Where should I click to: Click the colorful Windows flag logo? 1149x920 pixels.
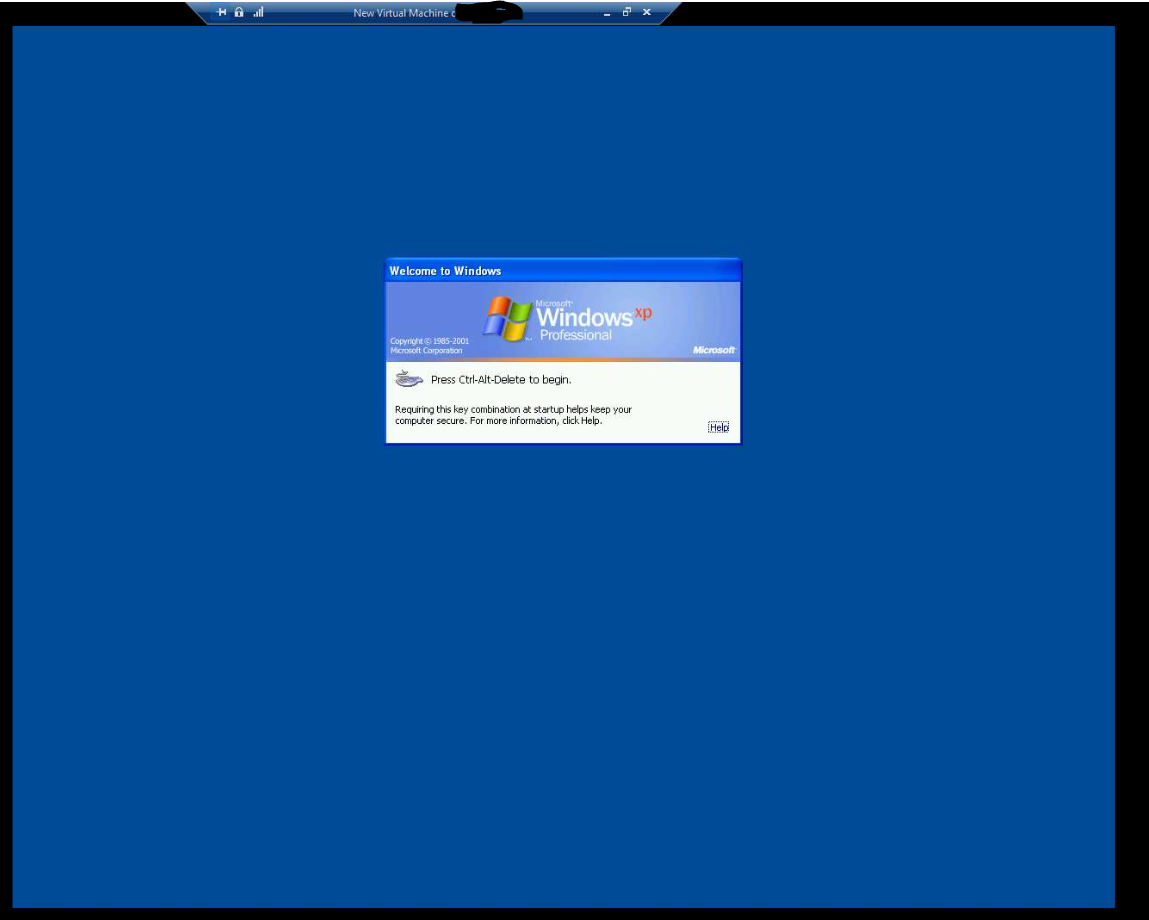tap(508, 318)
